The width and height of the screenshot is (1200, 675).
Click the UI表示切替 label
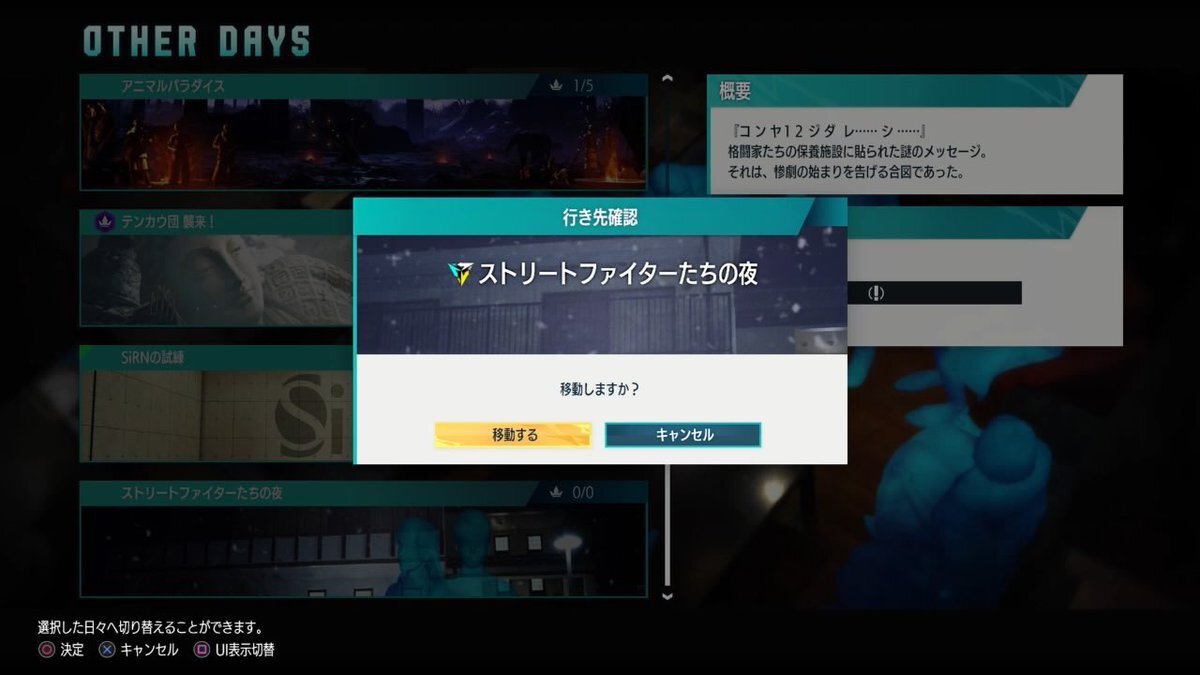[x=244, y=650]
